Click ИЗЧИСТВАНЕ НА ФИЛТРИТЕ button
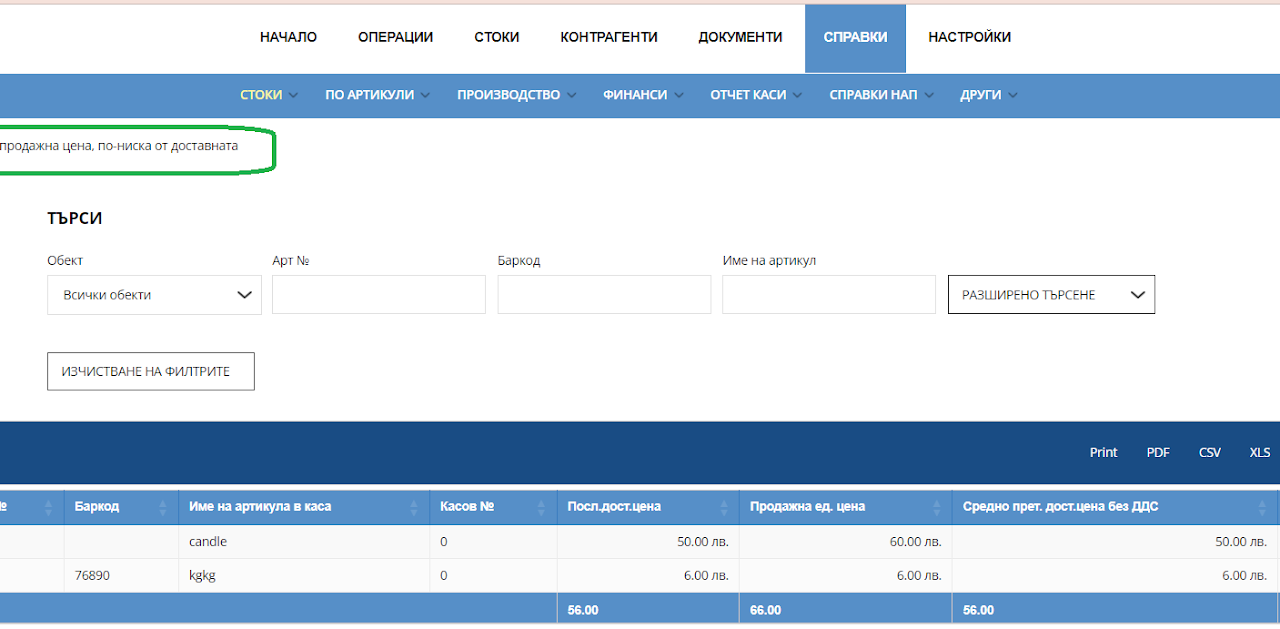The height and width of the screenshot is (629, 1280). (151, 371)
